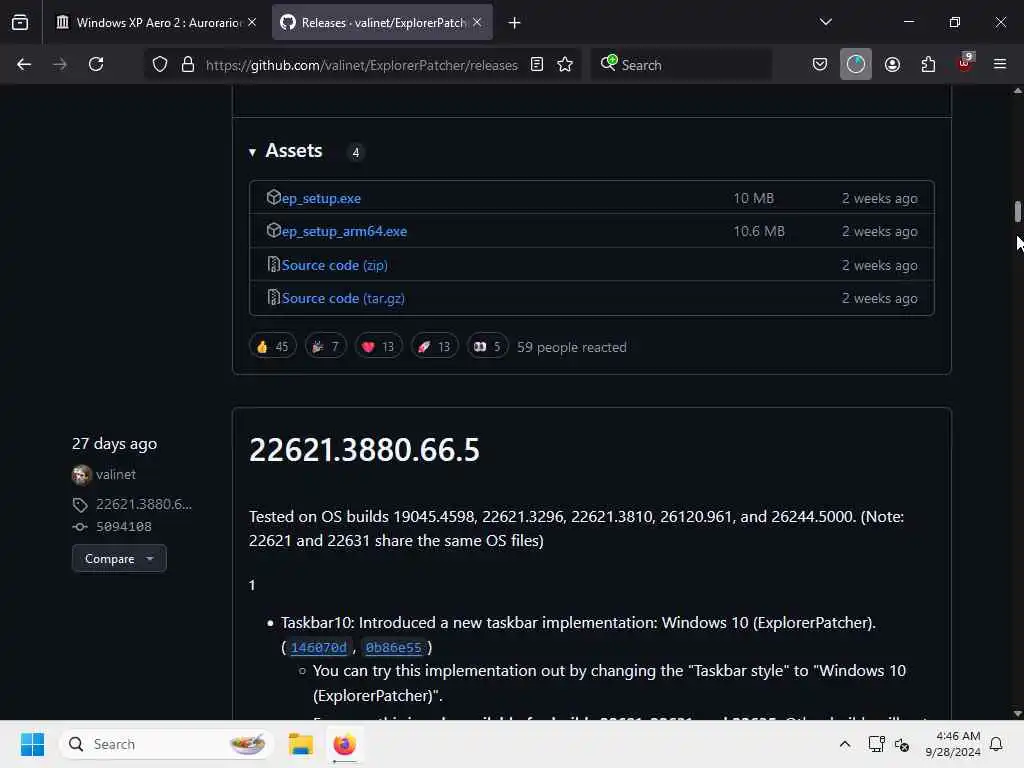The height and width of the screenshot is (768, 1024).
Task: Reload the current page
Action: tap(96, 64)
